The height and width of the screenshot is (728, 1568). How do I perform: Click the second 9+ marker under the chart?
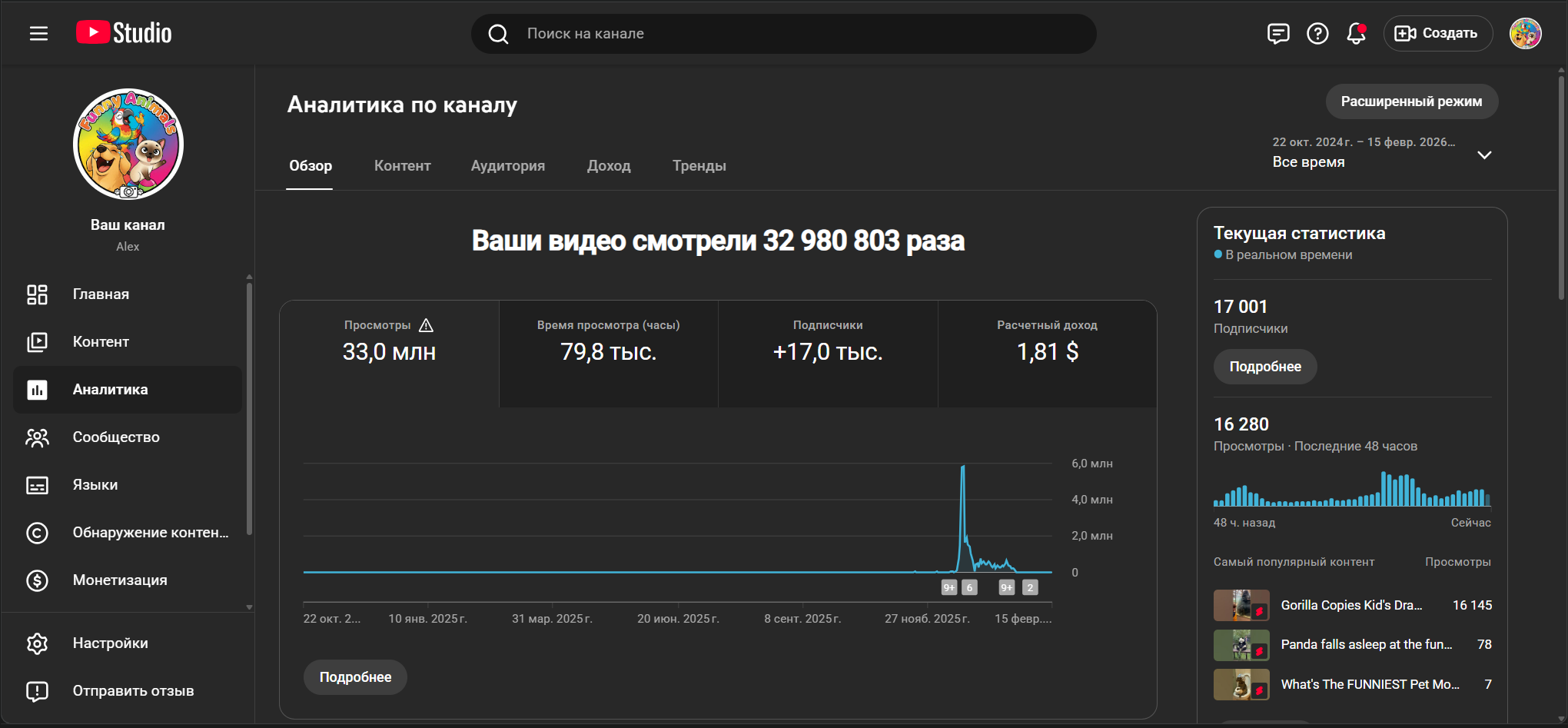(1007, 587)
